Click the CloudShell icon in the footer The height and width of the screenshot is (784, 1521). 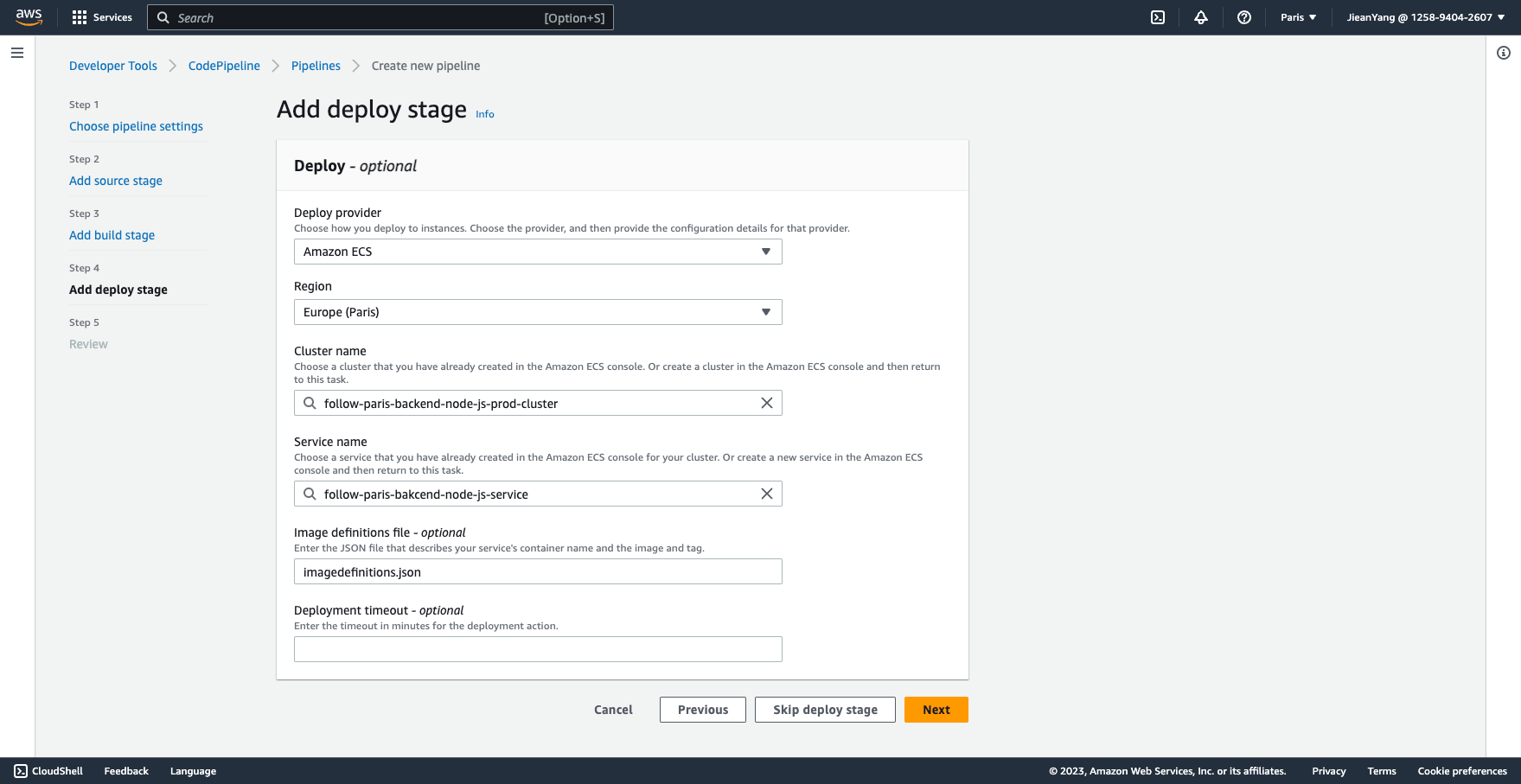(21, 771)
